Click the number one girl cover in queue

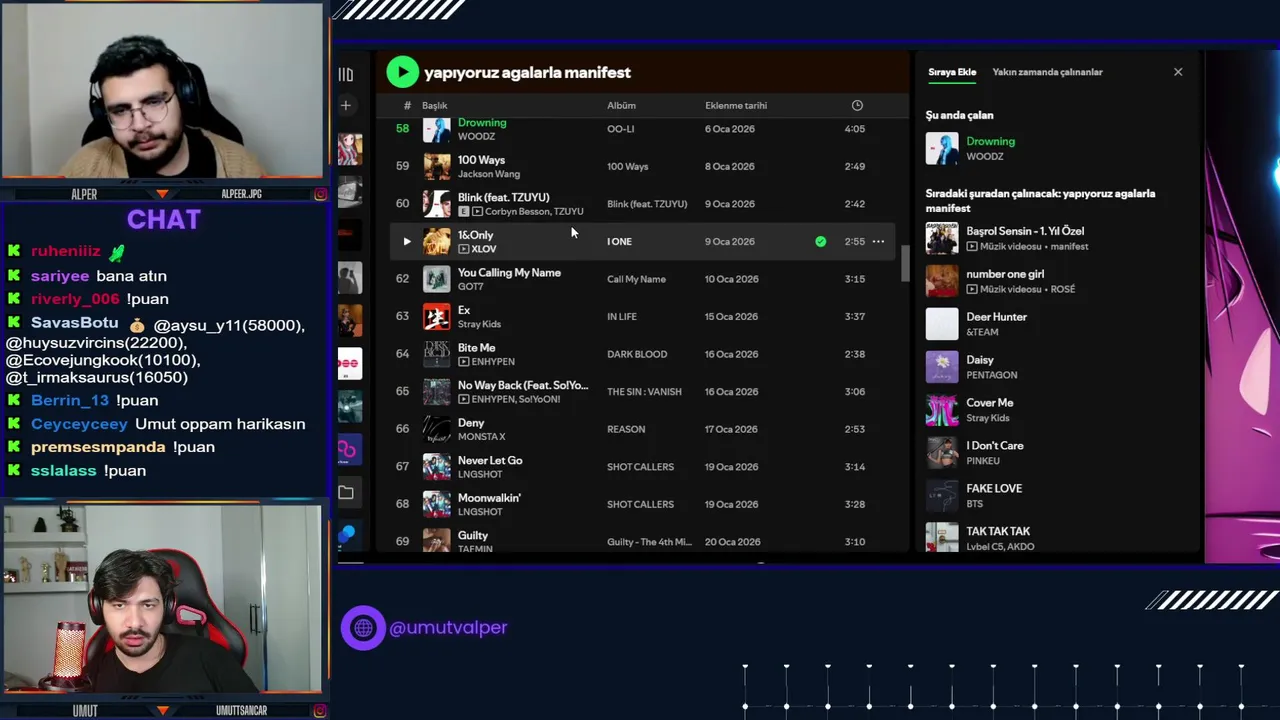click(942, 281)
